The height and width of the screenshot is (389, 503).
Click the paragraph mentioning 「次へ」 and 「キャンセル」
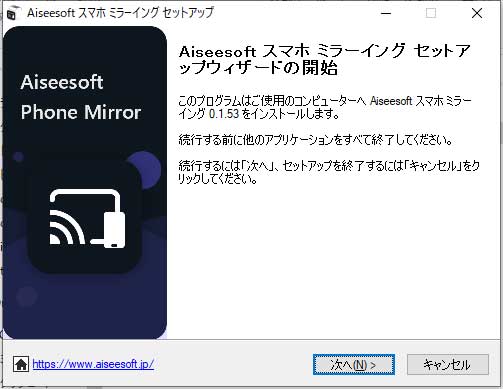pyautogui.click(x=329, y=172)
